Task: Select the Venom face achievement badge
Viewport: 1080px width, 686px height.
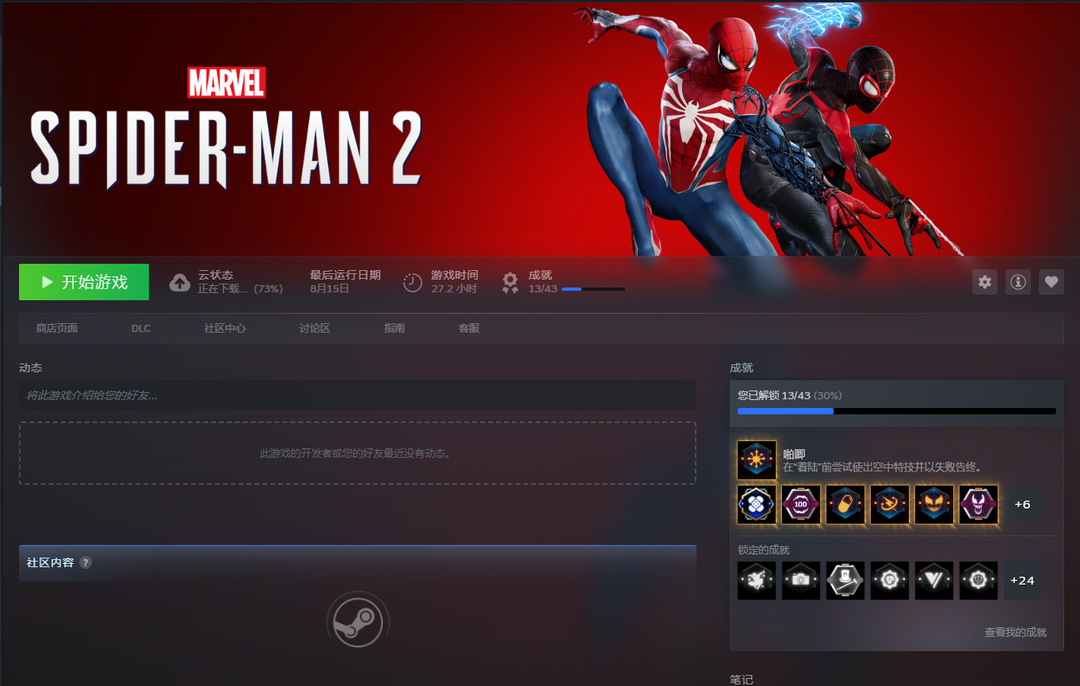Action: point(978,504)
